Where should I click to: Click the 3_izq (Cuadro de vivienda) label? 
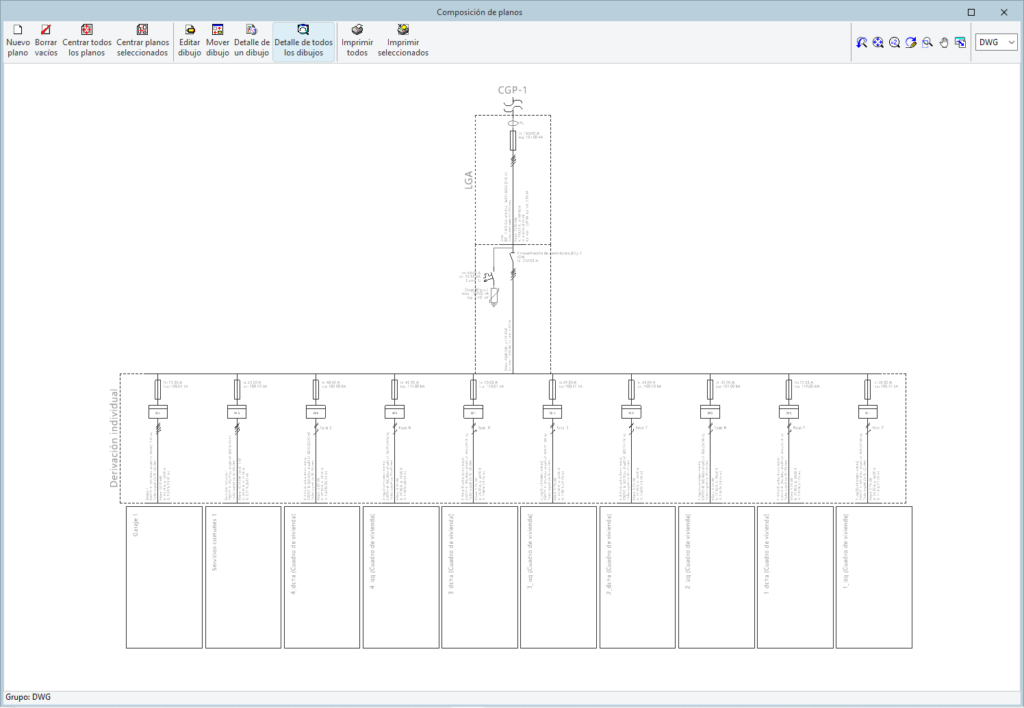(530, 551)
